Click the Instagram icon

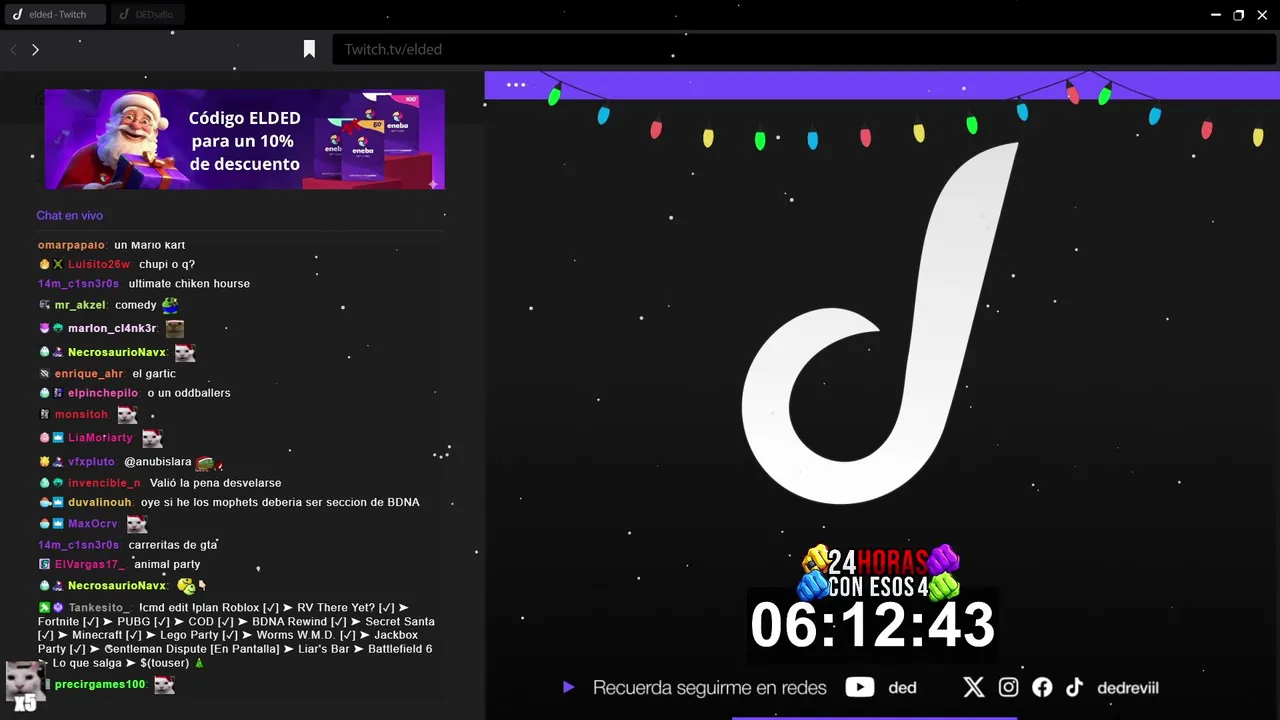(x=1008, y=687)
